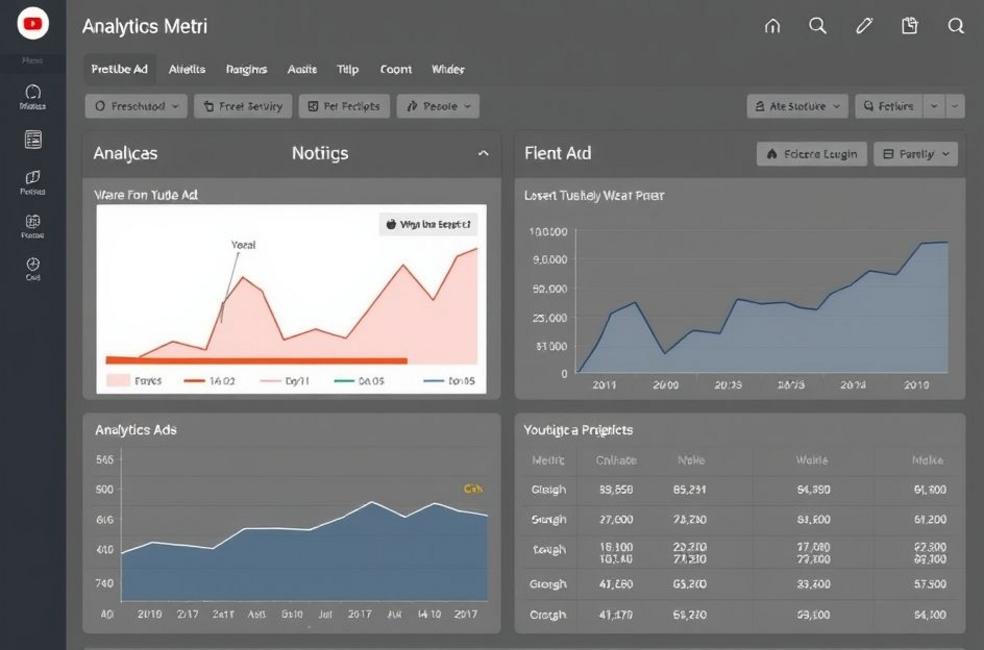Click the far-right search icon in header
Screen dimensions: 984x650
[x=956, y=27]
